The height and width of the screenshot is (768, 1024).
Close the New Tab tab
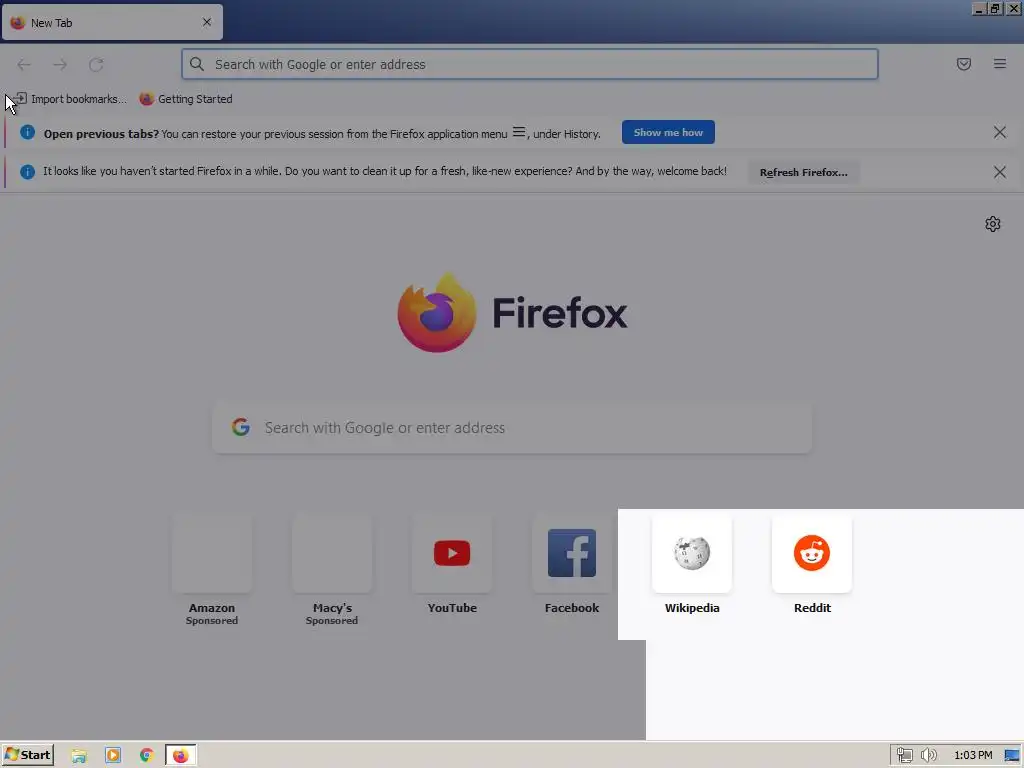click(x=207, y=22)
